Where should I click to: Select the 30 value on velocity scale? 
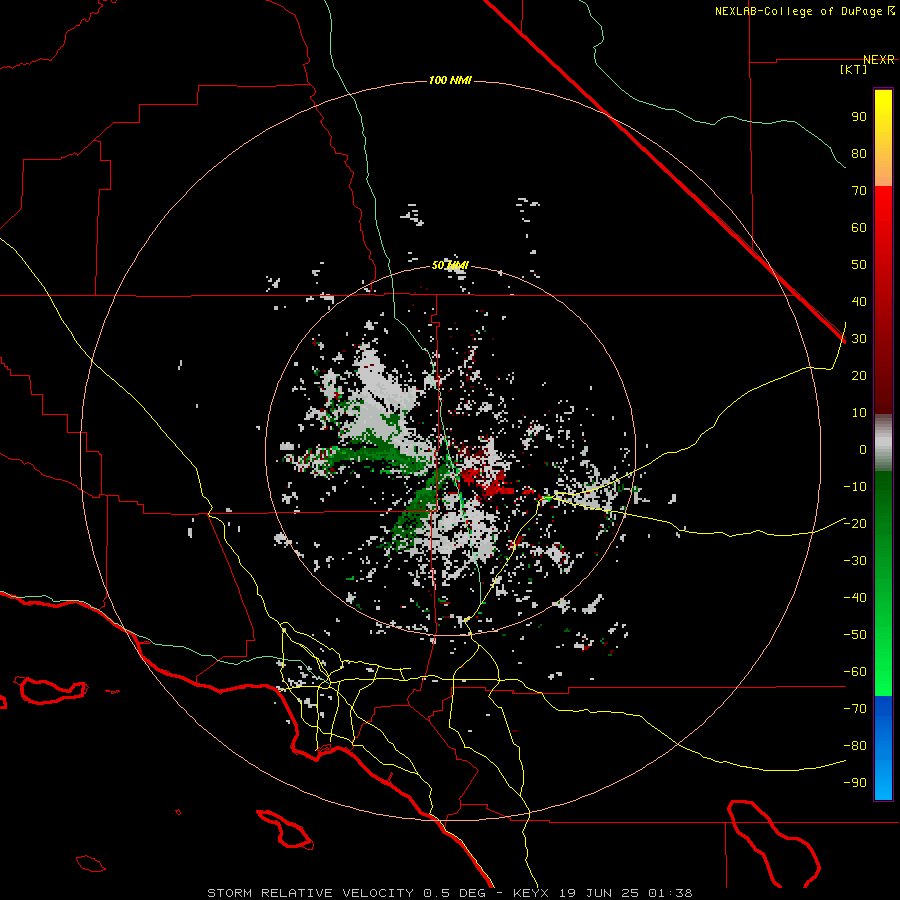pyautogui.click(x=859, y=339)
